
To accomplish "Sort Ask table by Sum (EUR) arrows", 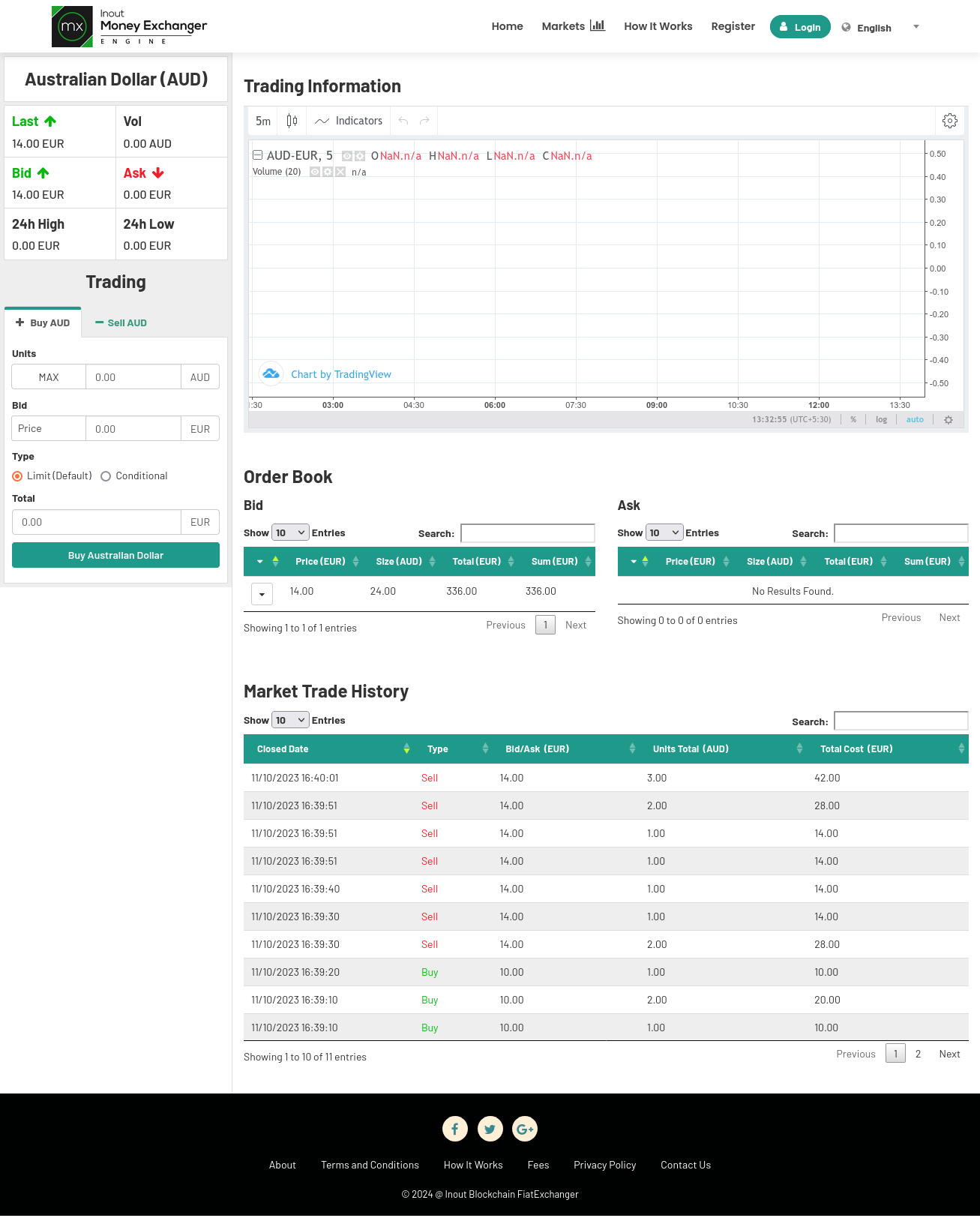I will (x=961, y=562).
